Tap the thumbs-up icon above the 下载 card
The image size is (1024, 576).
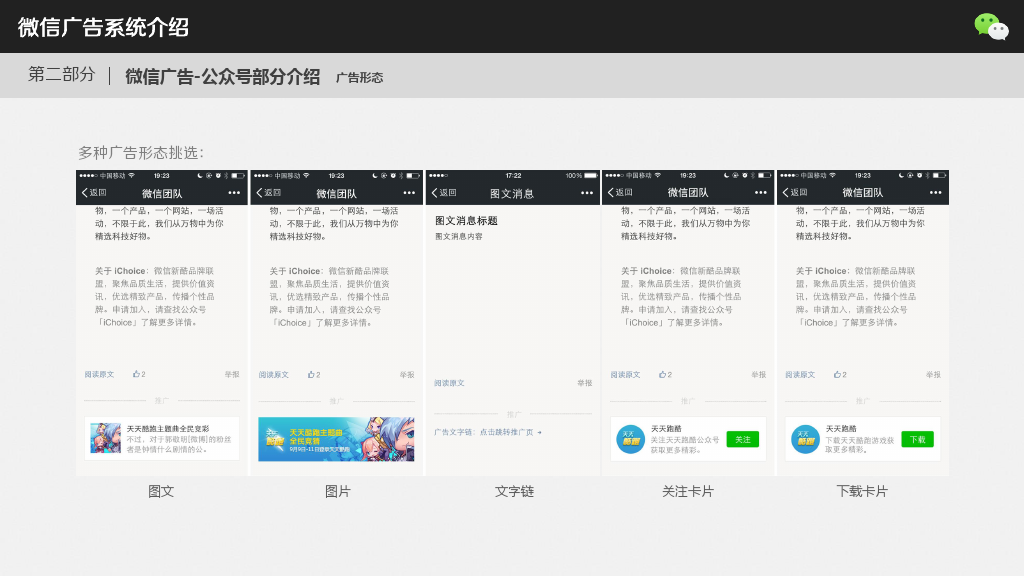tap(838, 374)
